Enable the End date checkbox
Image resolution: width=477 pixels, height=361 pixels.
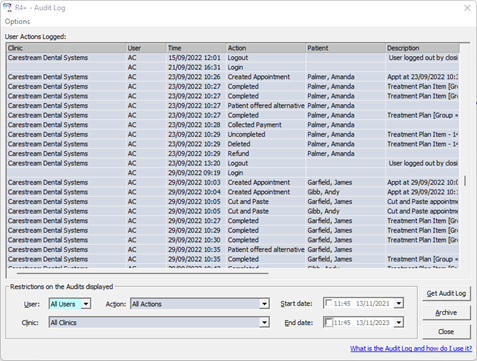[x=329, y=322]
